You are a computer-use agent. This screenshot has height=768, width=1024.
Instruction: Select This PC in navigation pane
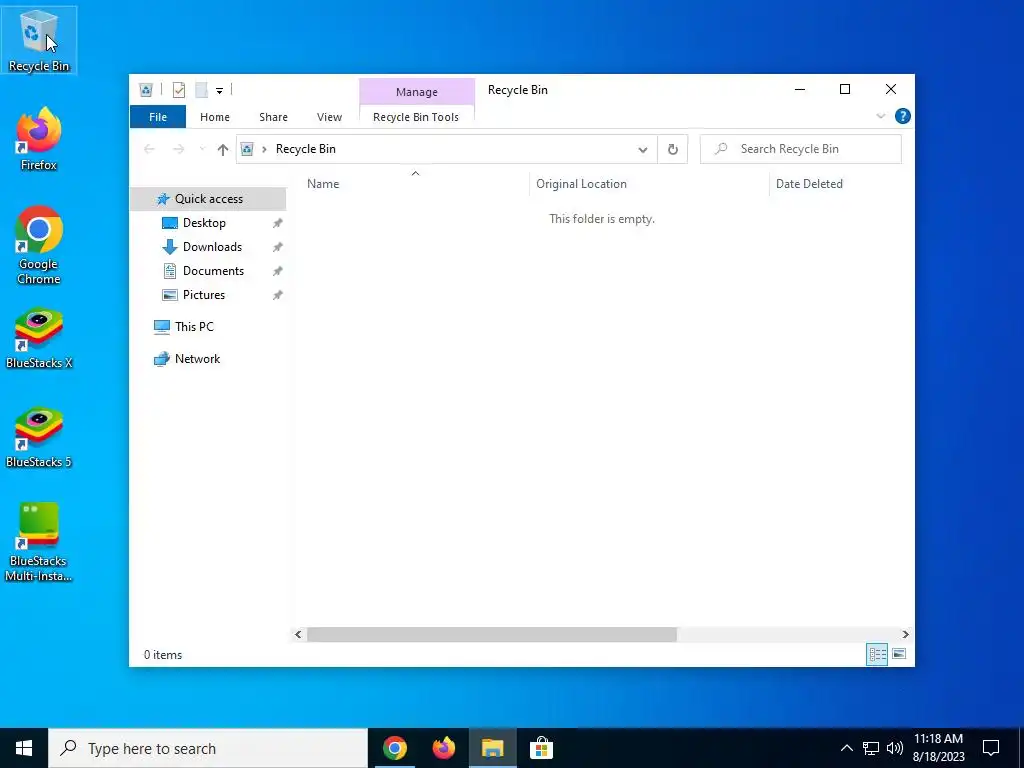(x=194, y=327)
